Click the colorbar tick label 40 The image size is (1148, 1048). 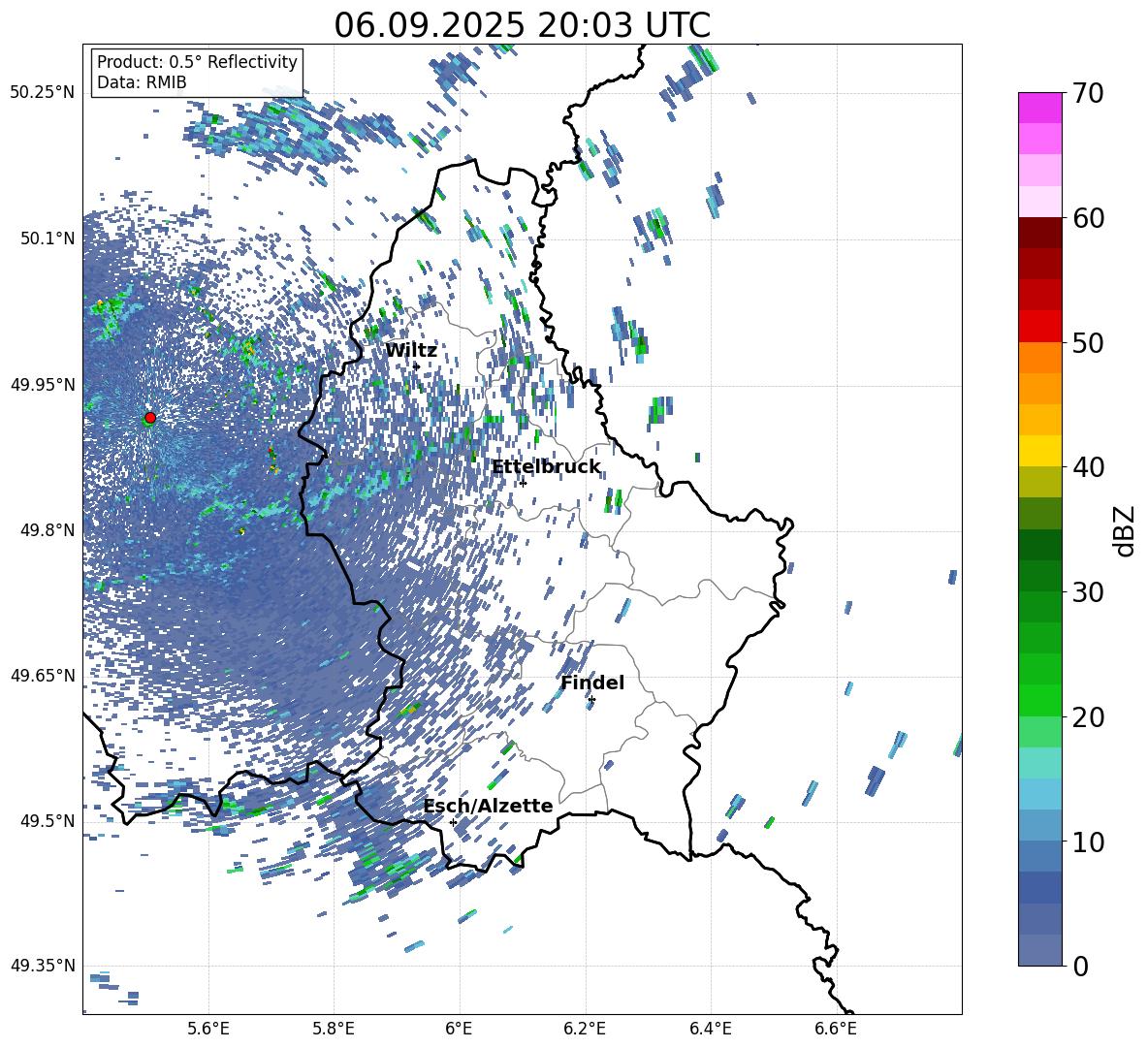1089,467
